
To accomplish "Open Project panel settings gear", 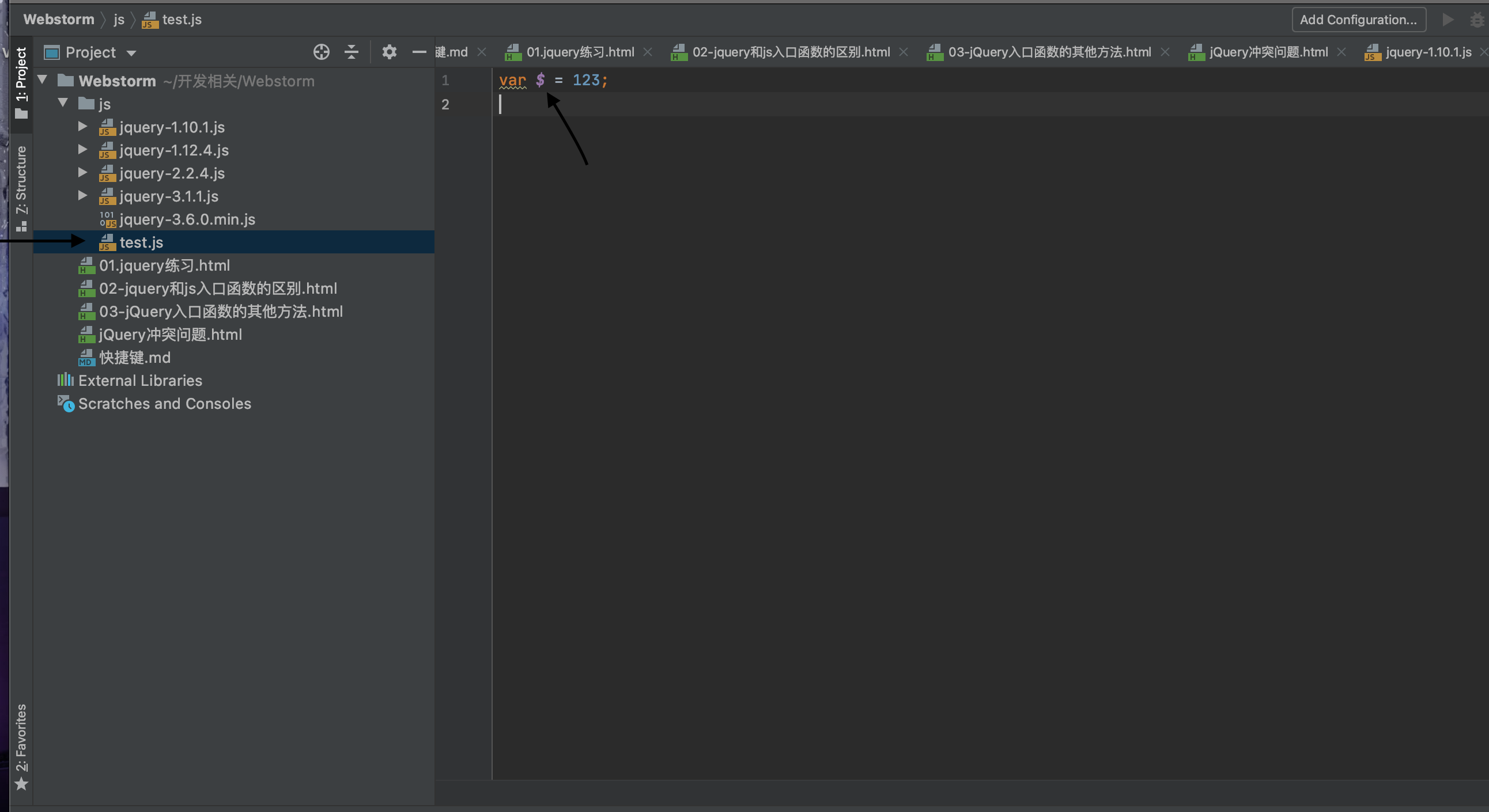I will click(389, 52).
